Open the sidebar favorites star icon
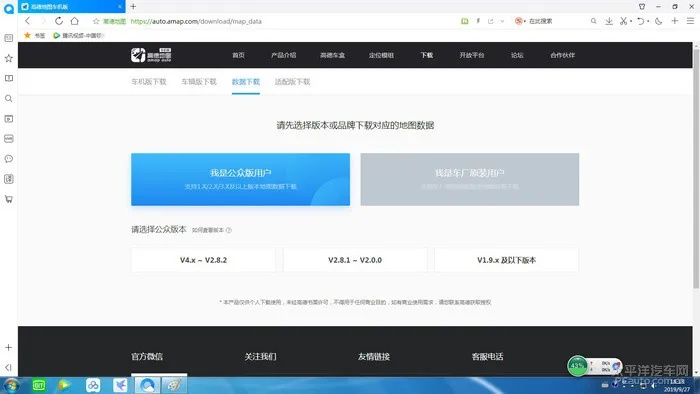The width and height of the screenshot is (700, 394). [x=8, y=58]
